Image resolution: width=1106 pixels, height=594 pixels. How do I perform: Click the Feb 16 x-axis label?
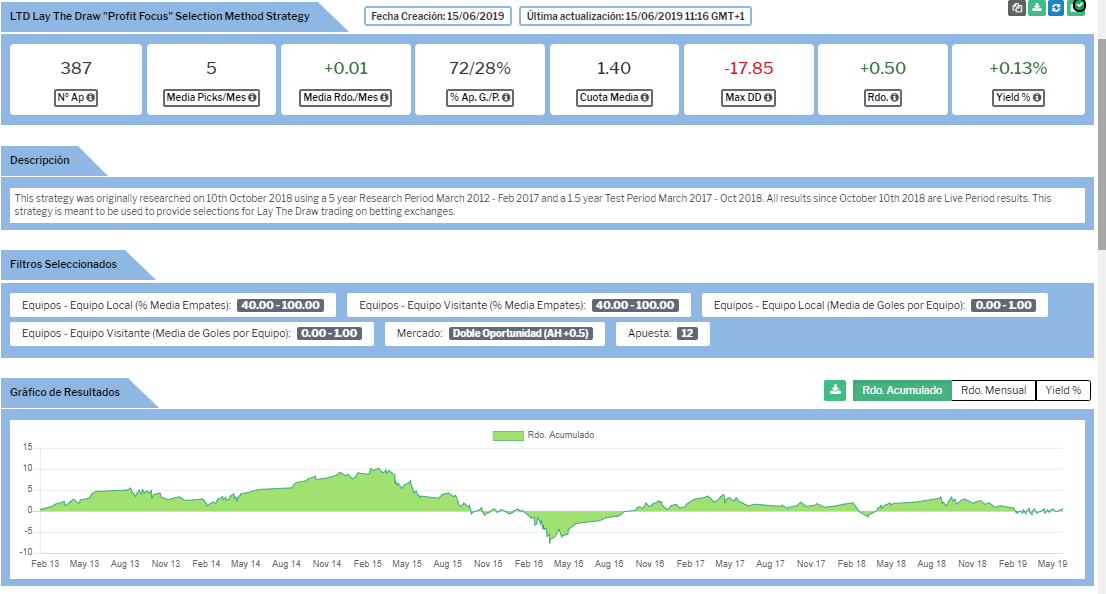pos(529,564)
